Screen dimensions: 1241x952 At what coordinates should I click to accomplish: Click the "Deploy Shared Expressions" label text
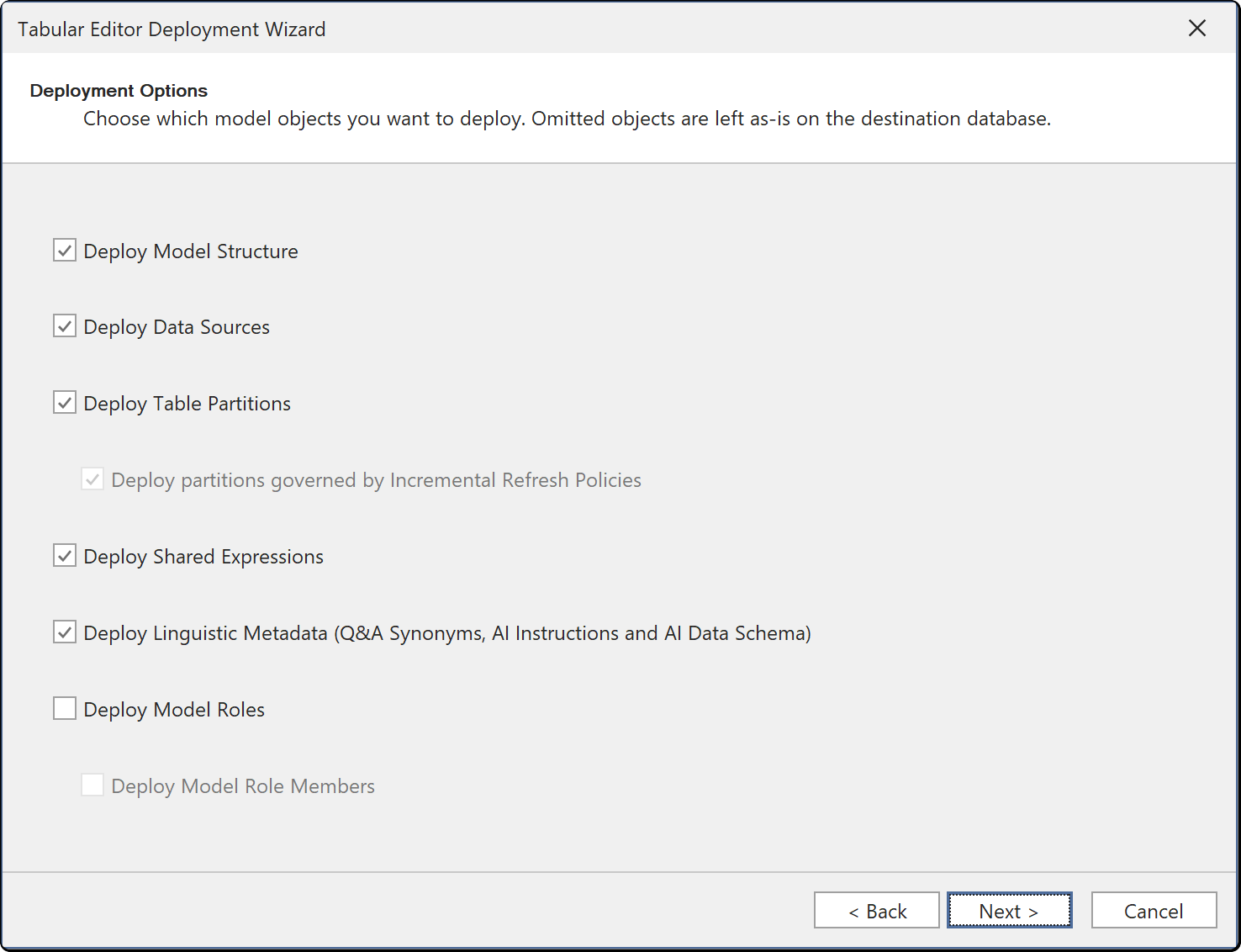tap(203, 557)
